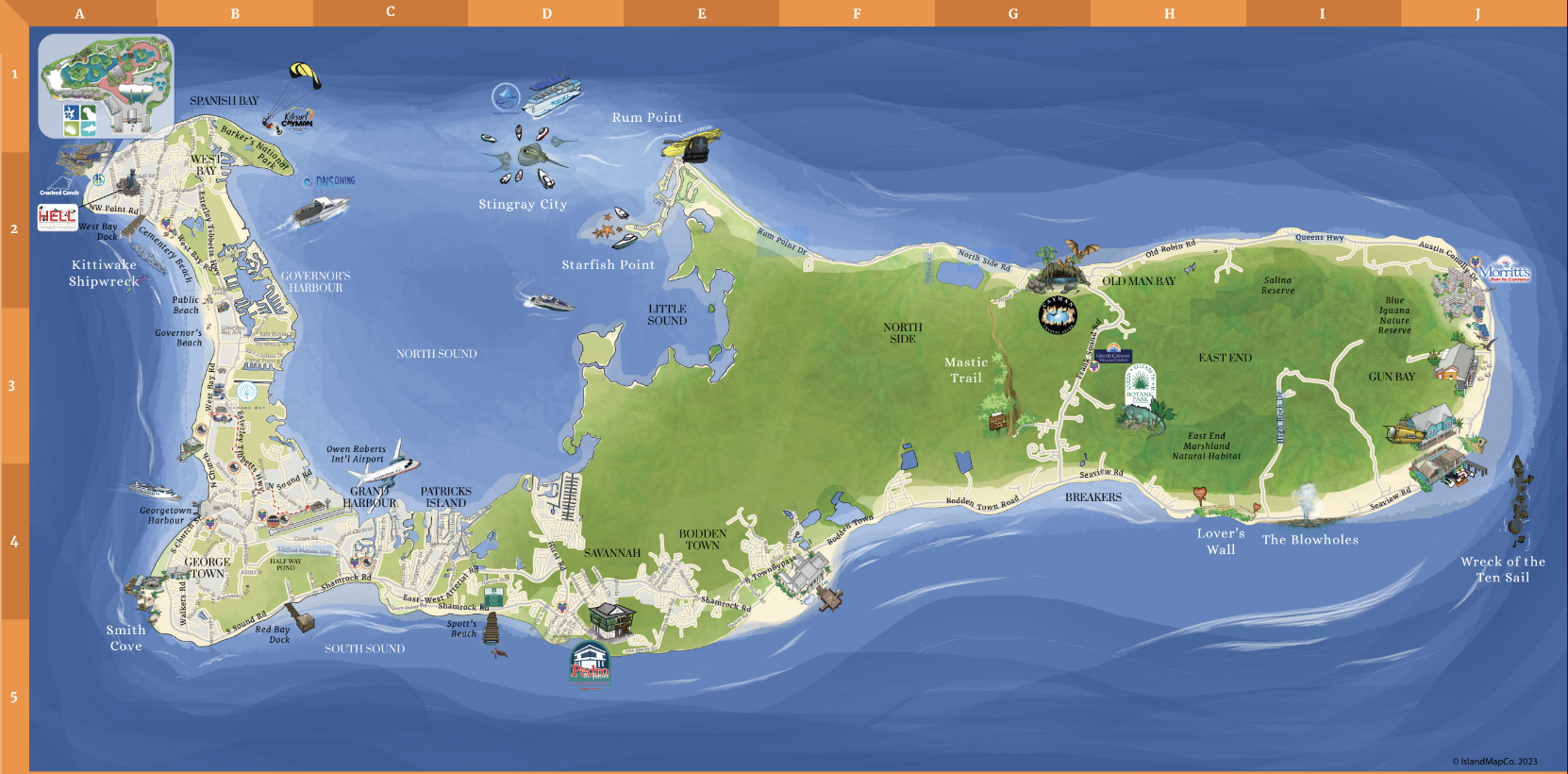This screenshot has height=774, width=1568.
Task: Select the Kitesurf Cayman logo
Action: 297,120
